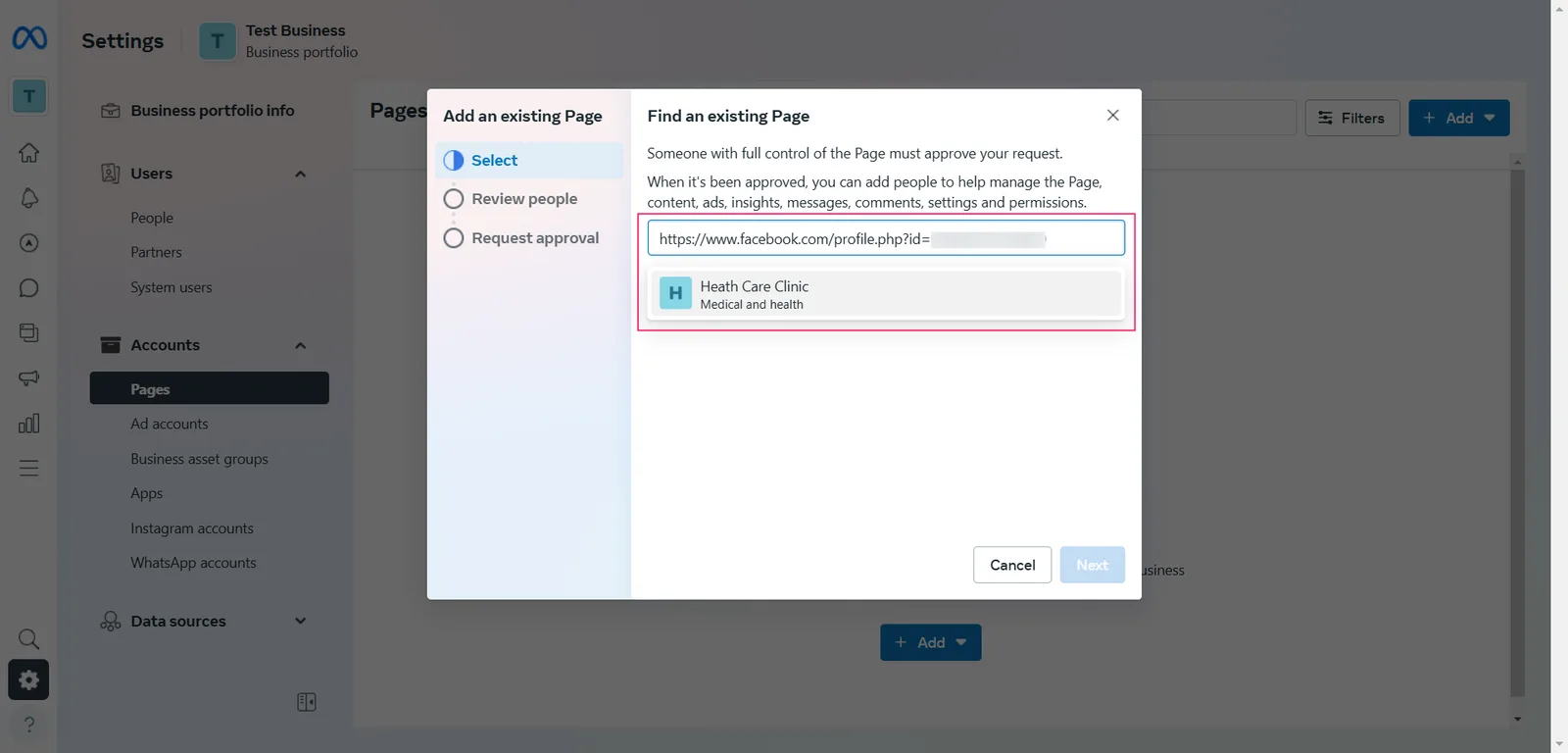The image size is (1568, 753).
Task: Click the Meta logo icon
Action: (29, 38)
